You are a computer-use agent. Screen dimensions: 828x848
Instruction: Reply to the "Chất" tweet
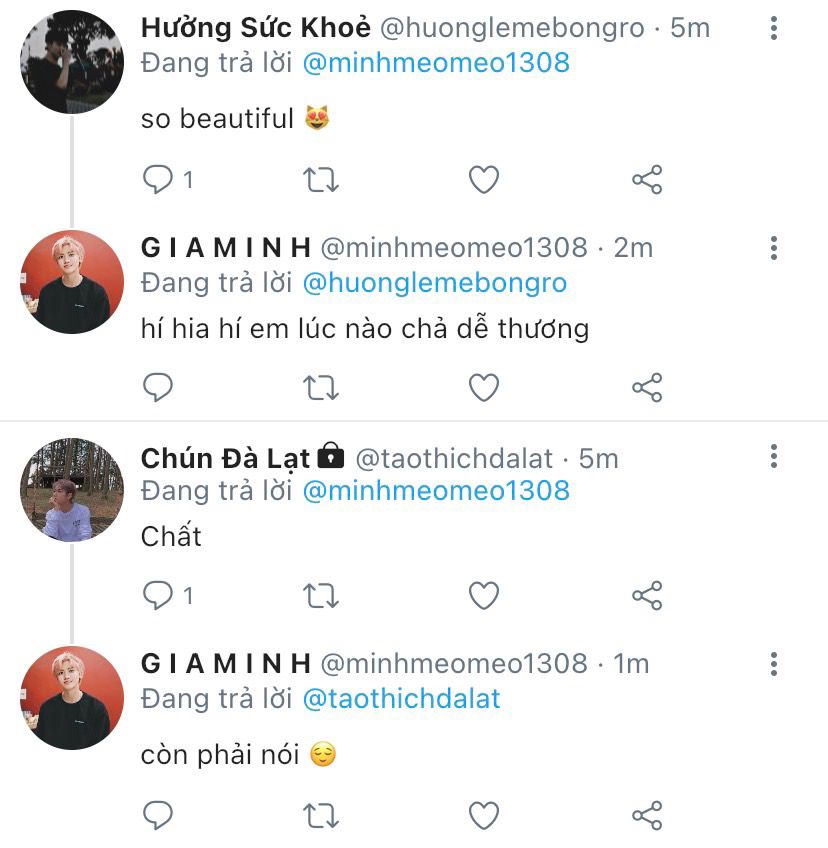158,596
